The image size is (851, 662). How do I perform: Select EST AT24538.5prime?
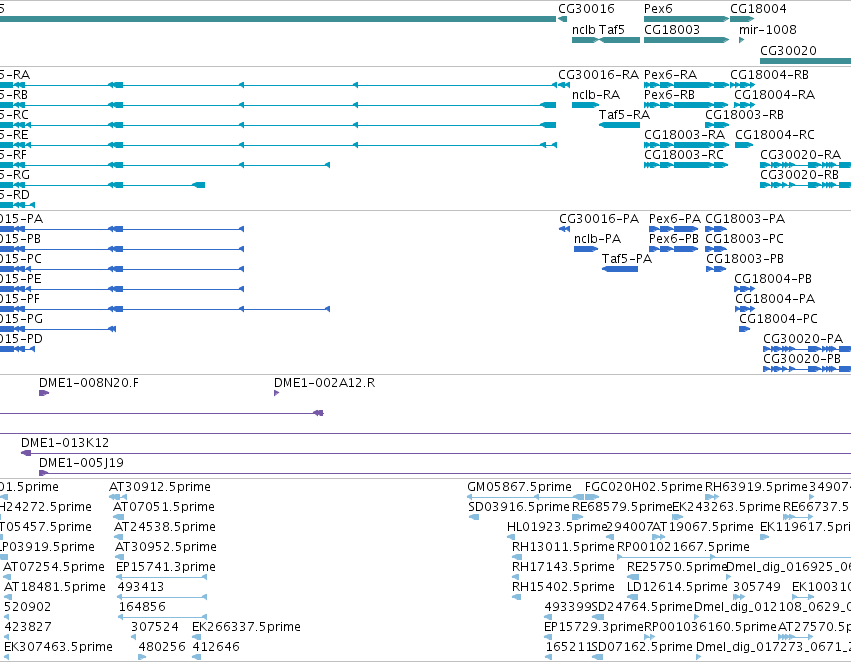[x=164, y=527]
